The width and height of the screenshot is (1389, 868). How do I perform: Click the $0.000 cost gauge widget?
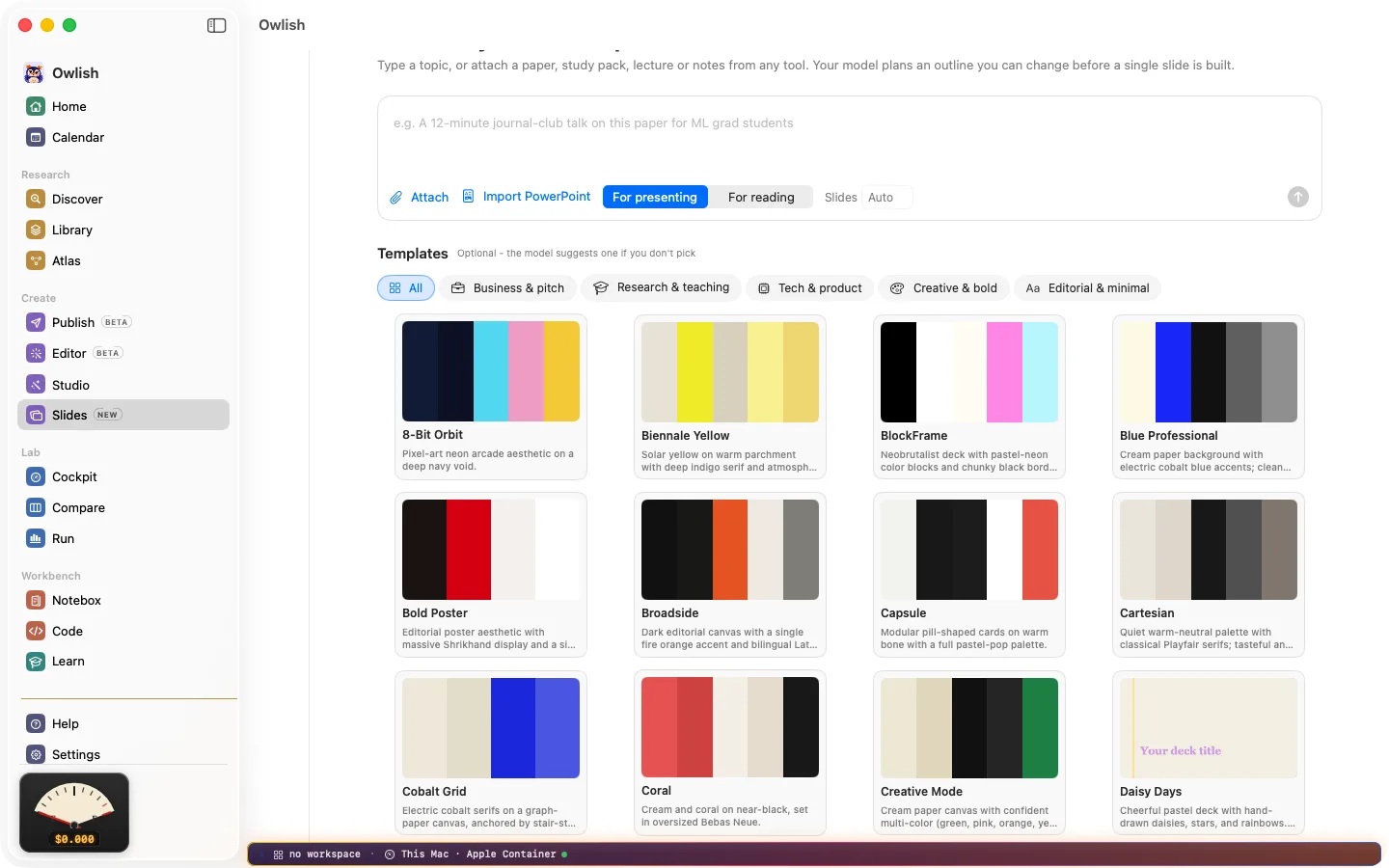(74, 812)
